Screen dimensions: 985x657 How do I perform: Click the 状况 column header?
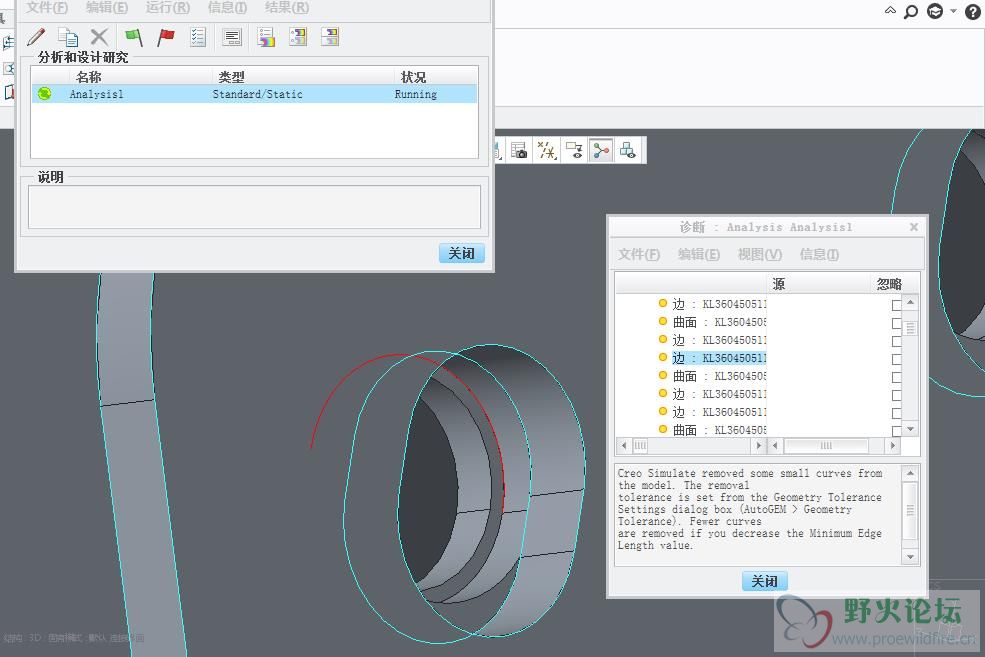pos(413,77)
